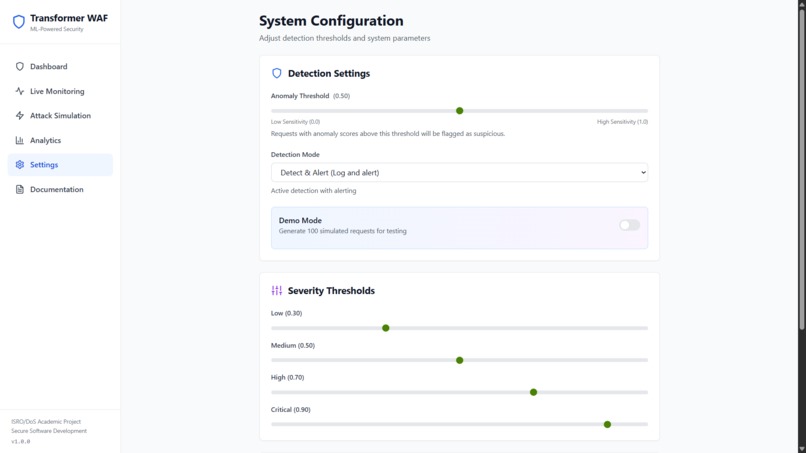Click the Settings gear icon
This screenshot has width=806, height=453.
click(x=20, y=165)
